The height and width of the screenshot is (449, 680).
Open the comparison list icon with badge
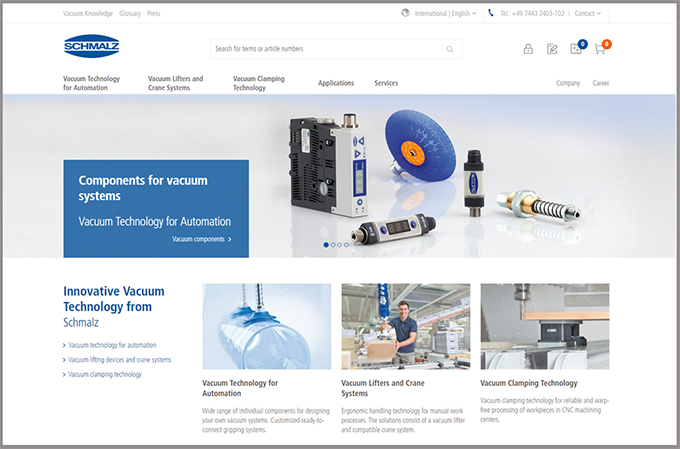[576, 48]
